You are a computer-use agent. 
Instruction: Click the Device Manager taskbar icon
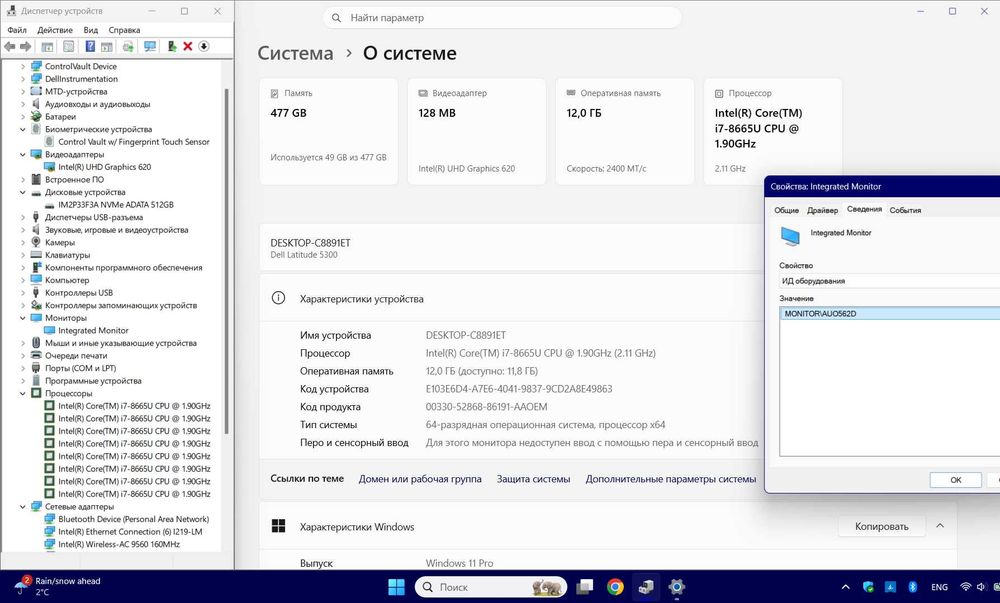[645, 587]
